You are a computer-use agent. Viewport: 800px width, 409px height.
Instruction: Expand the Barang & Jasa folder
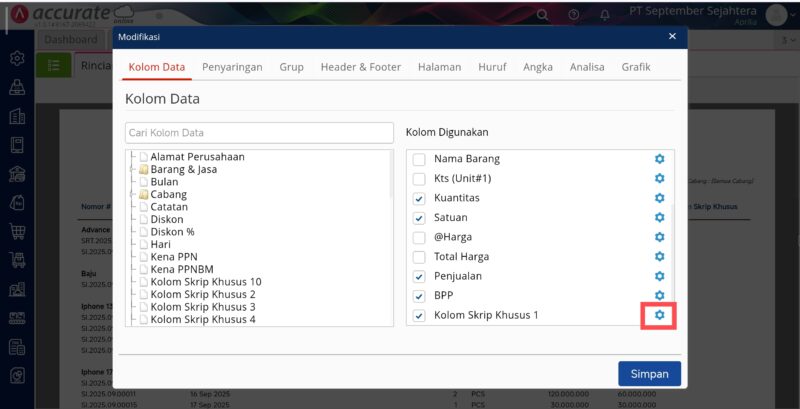point(132,170)
